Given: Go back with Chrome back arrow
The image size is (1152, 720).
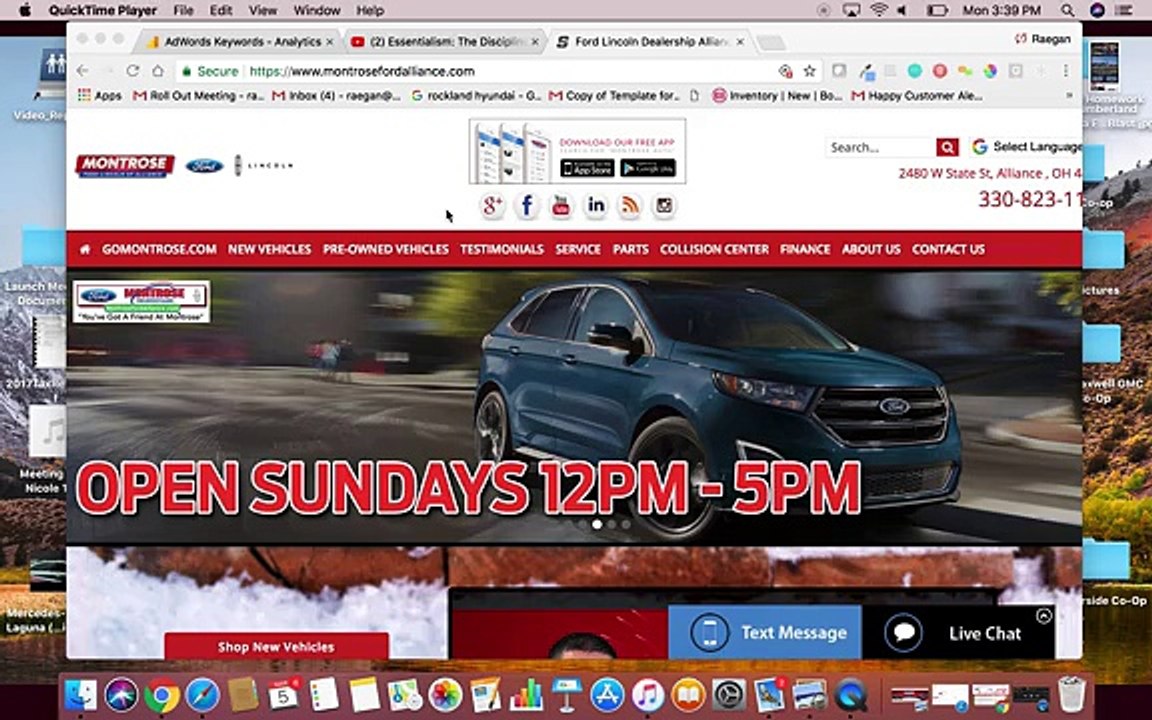Looking at the screenshot, I should 82,71.
